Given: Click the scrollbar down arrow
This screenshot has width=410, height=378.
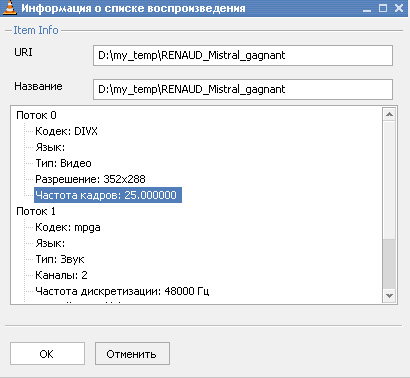Looking at the screenshot, I should click(389, 296).
